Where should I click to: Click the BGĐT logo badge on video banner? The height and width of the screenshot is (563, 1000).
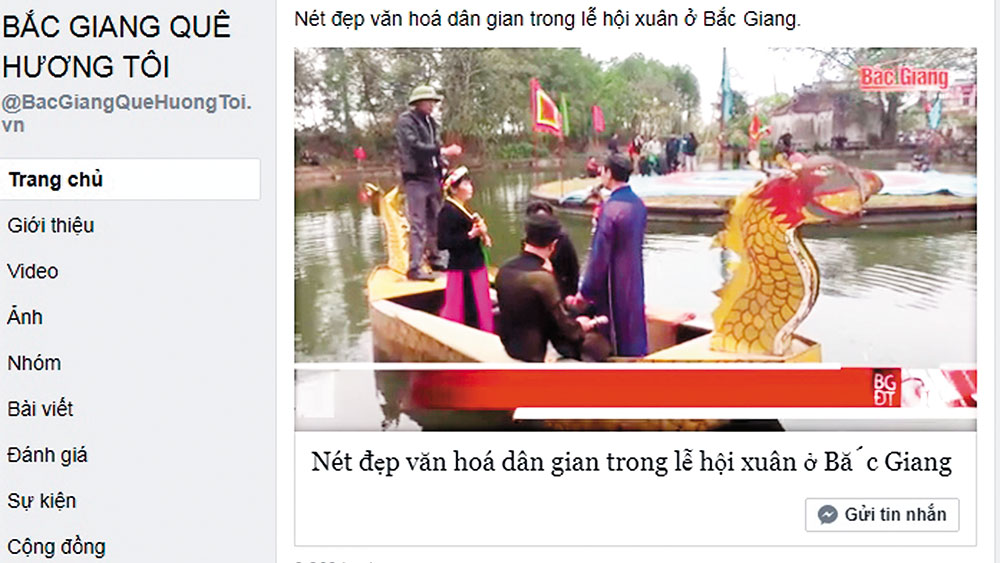885,389
